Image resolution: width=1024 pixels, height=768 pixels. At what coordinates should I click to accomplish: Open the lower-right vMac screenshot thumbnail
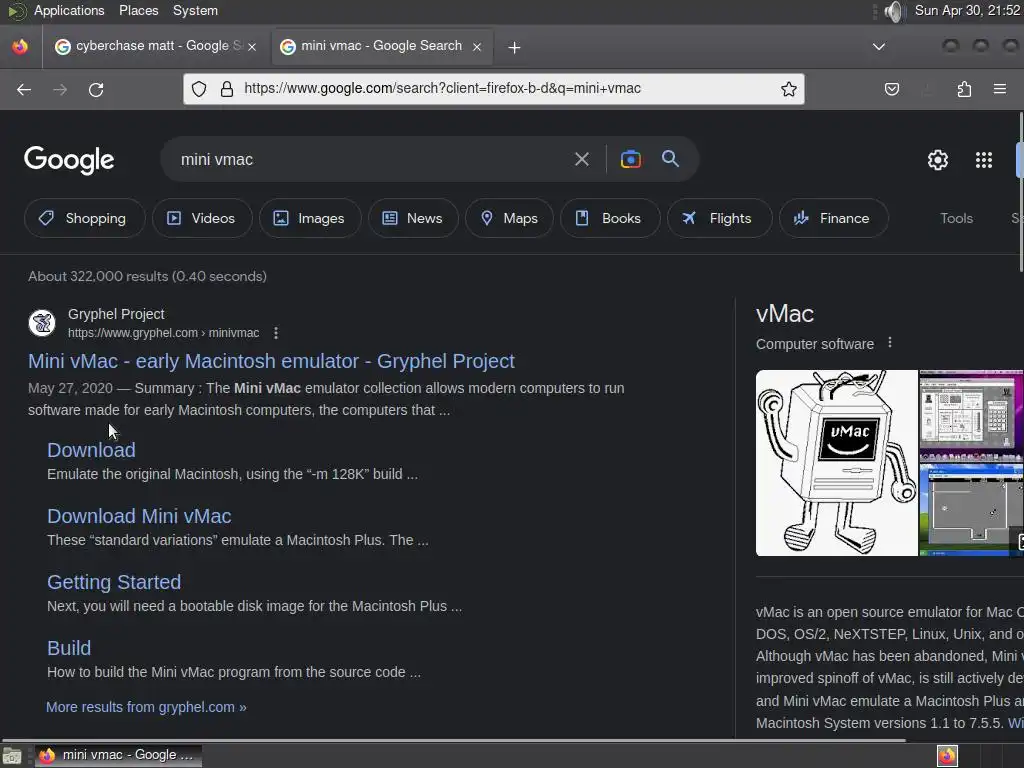click(x=971, y=509)
